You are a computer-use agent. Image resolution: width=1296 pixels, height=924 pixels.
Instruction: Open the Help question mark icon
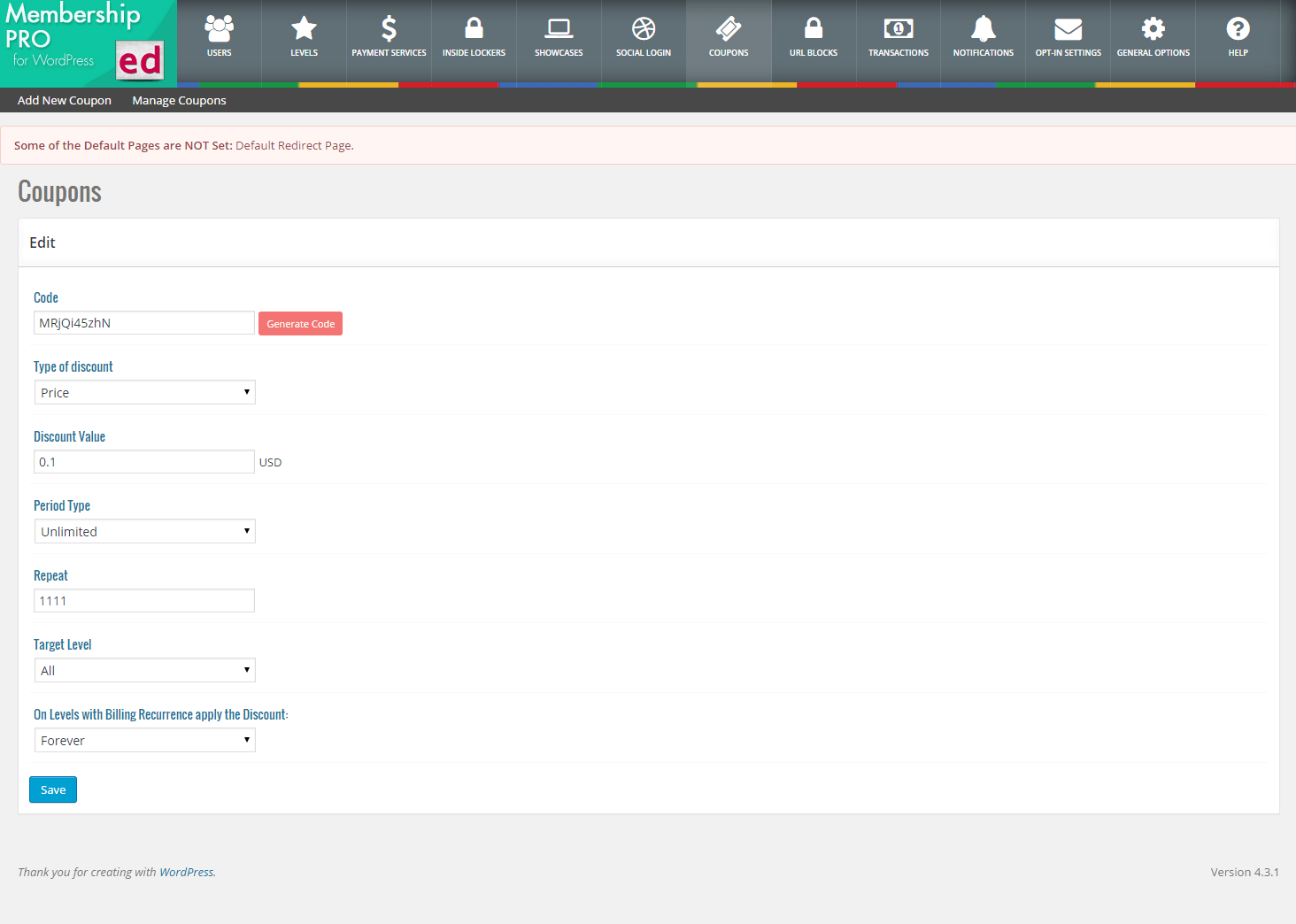coord(1238,30)
